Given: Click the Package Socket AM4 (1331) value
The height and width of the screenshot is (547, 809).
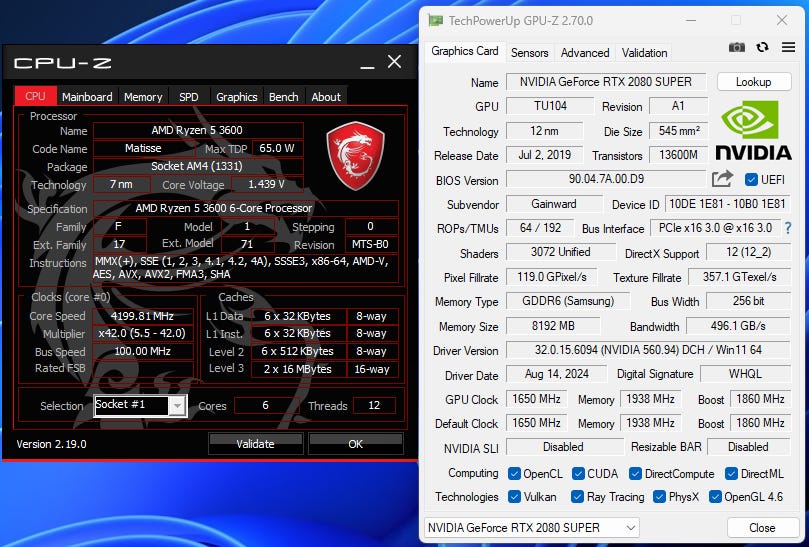Looking at the screenshot, I should click(x=198, y=166).
